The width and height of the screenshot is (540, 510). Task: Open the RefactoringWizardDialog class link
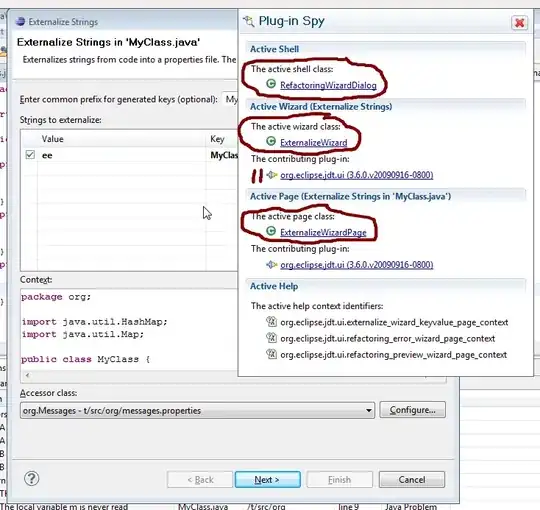pyautogui.click(x=328, y=85)
